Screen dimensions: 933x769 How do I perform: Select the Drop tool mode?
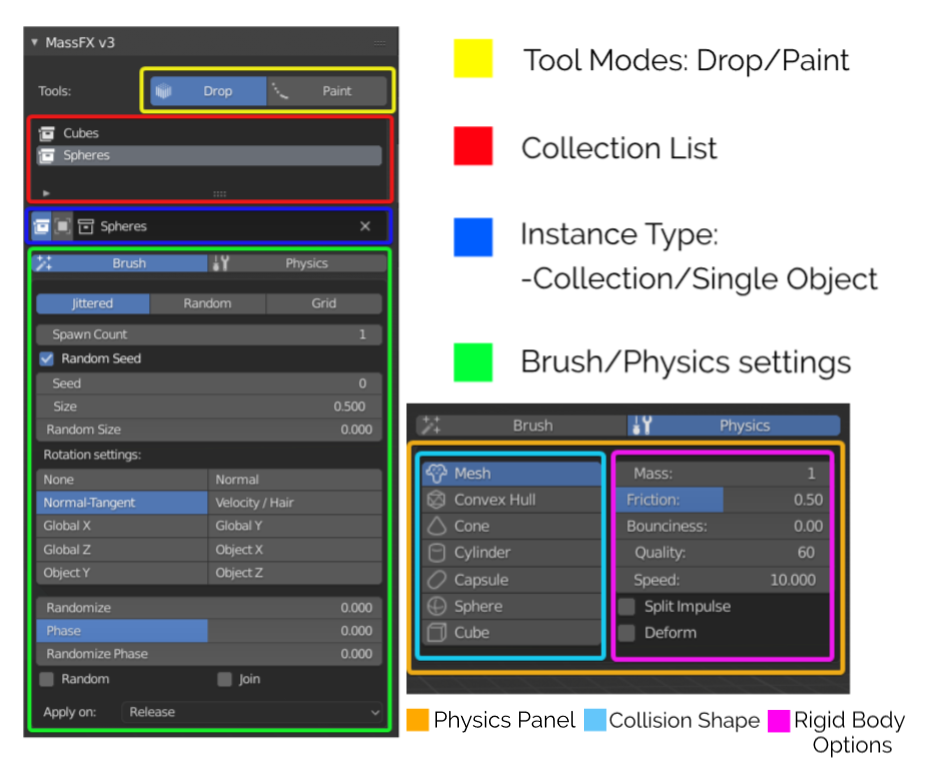(x=219, y=90)
